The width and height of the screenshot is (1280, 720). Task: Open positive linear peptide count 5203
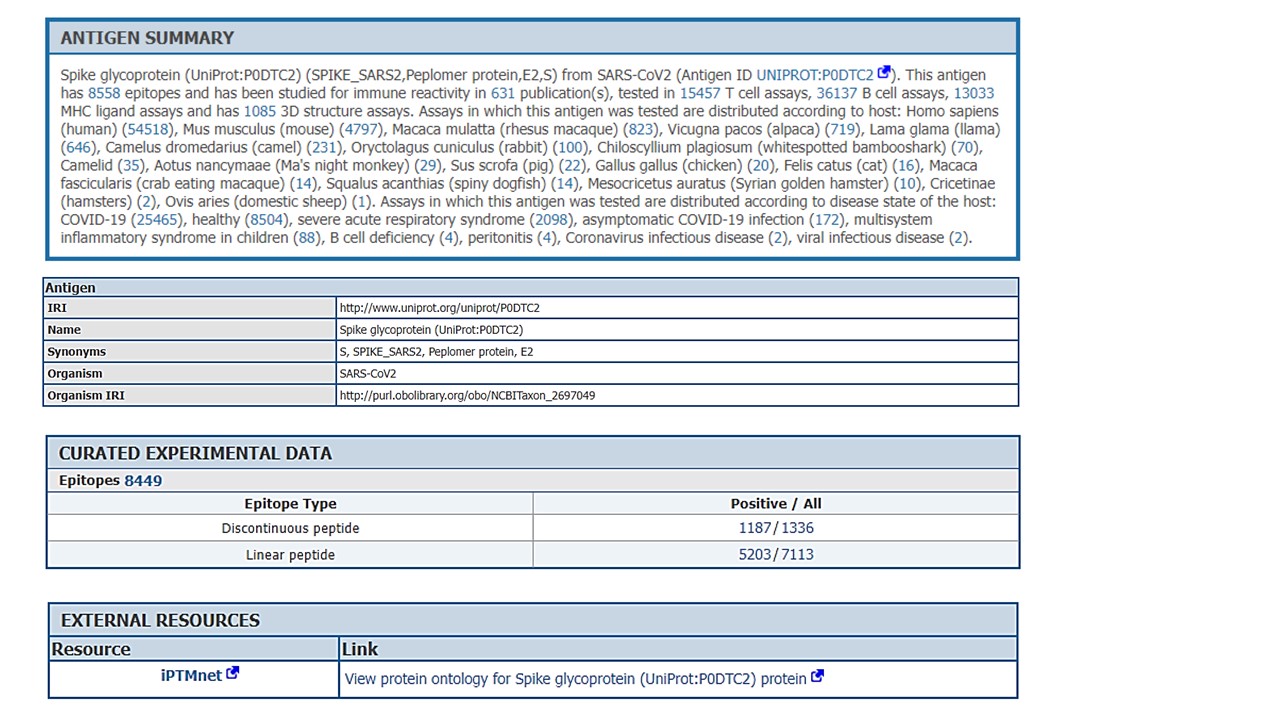755,554
